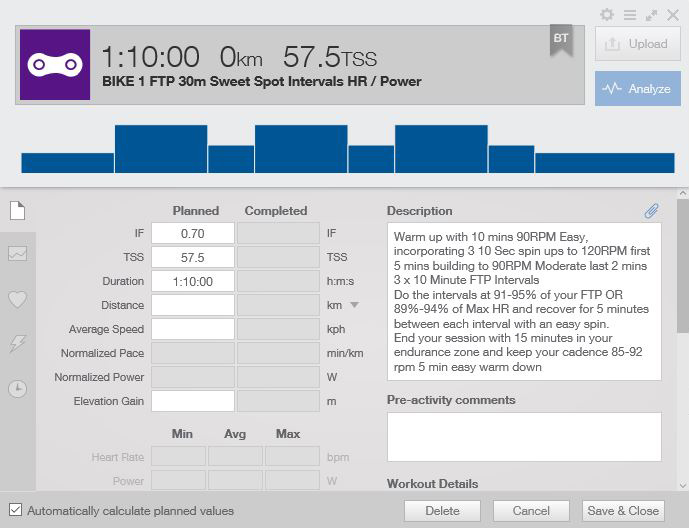Edit the planned Duration field 1:10:00
This screenshot has height=528, width=689.
click(193, 281)
